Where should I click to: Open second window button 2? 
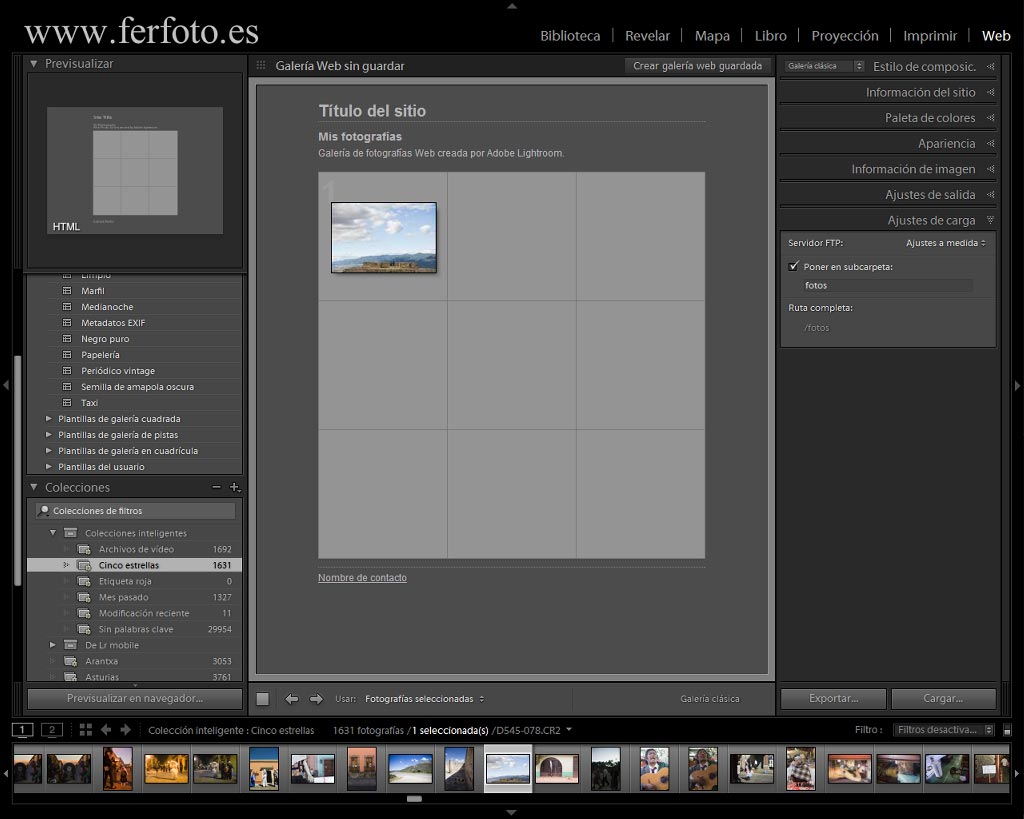(52, 730)
